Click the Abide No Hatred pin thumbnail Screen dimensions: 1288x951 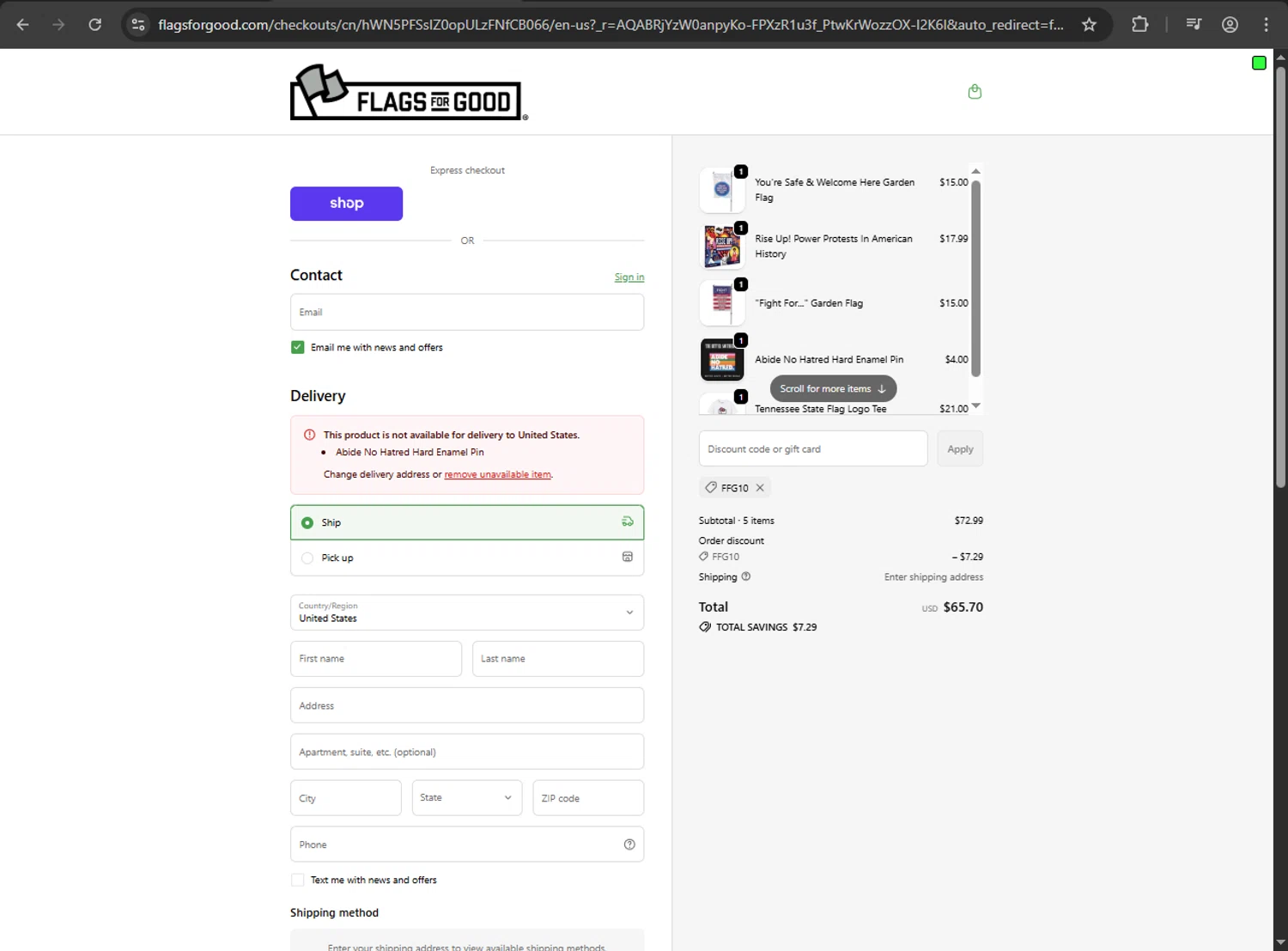pos(722,359)
